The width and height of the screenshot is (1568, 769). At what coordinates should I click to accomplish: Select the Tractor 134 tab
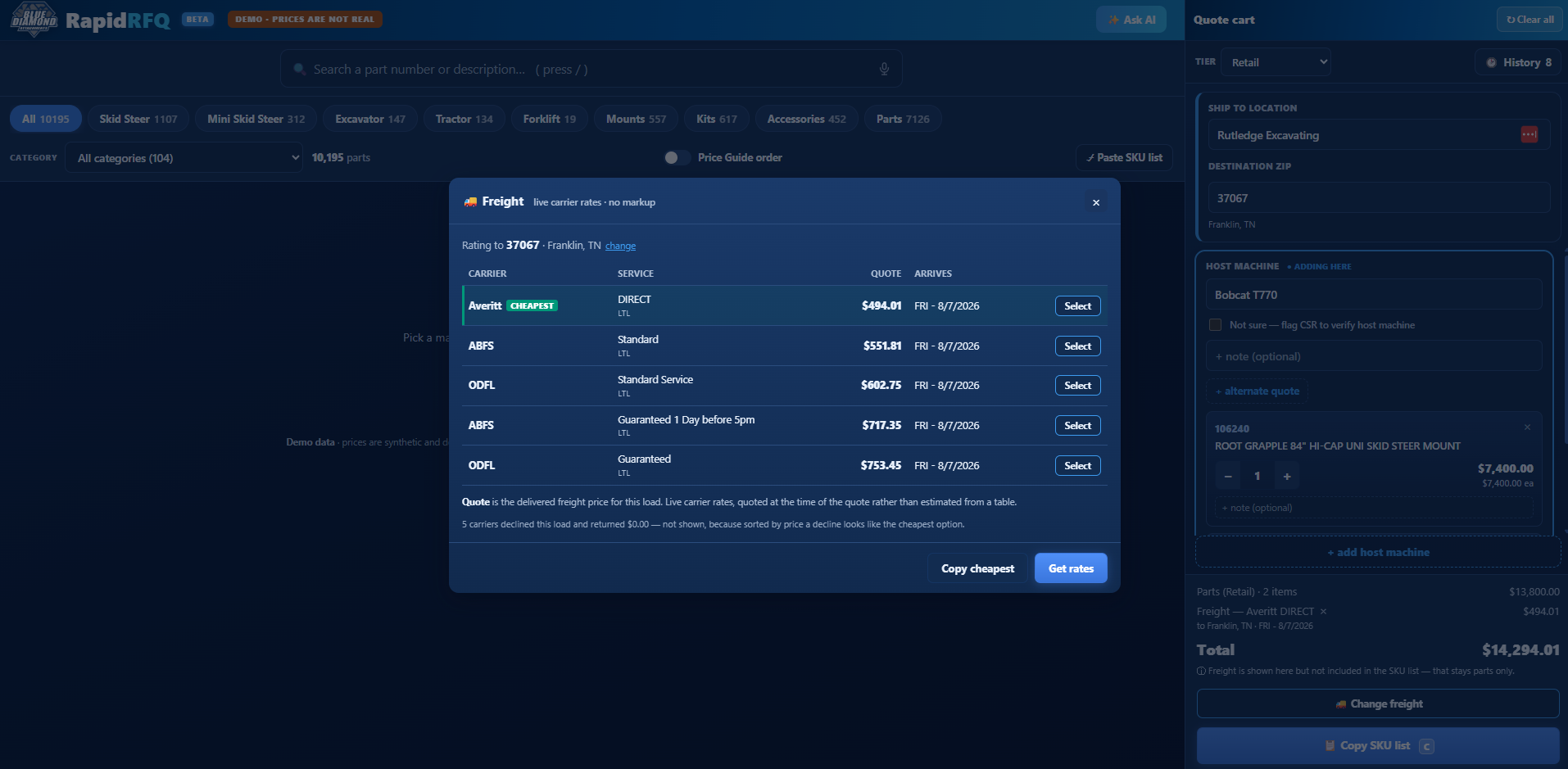click(x=465, y=119)
